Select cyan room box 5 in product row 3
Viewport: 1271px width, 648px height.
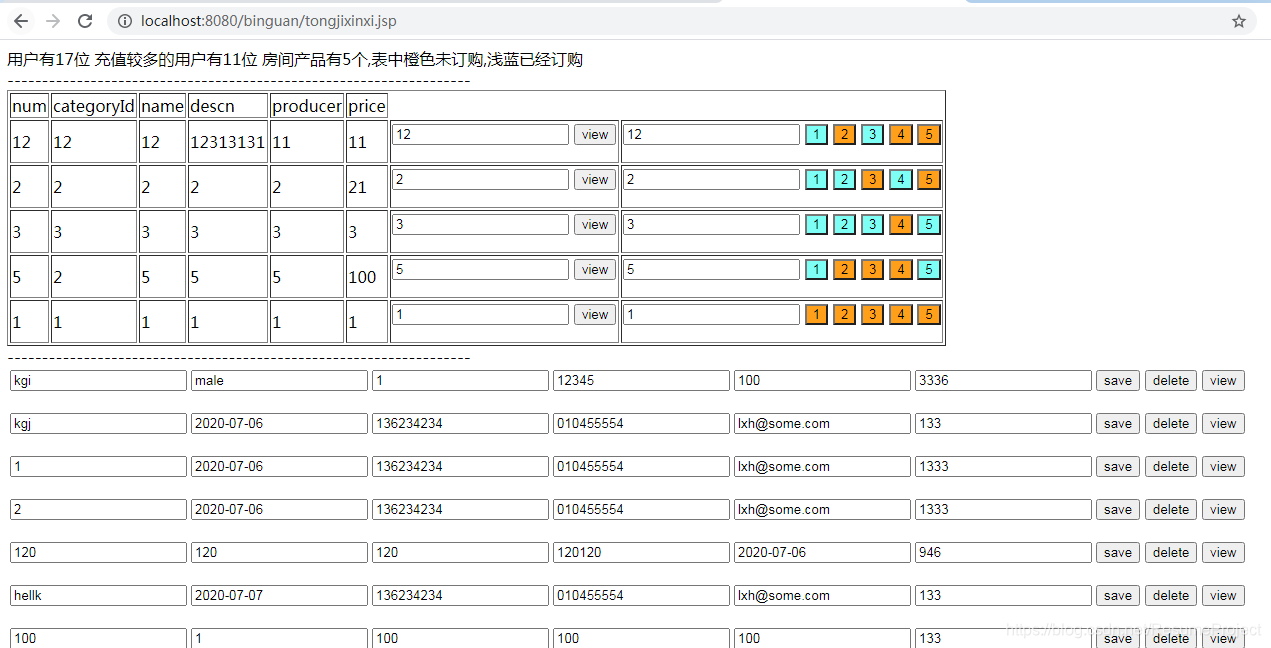[x=929, y=225]
